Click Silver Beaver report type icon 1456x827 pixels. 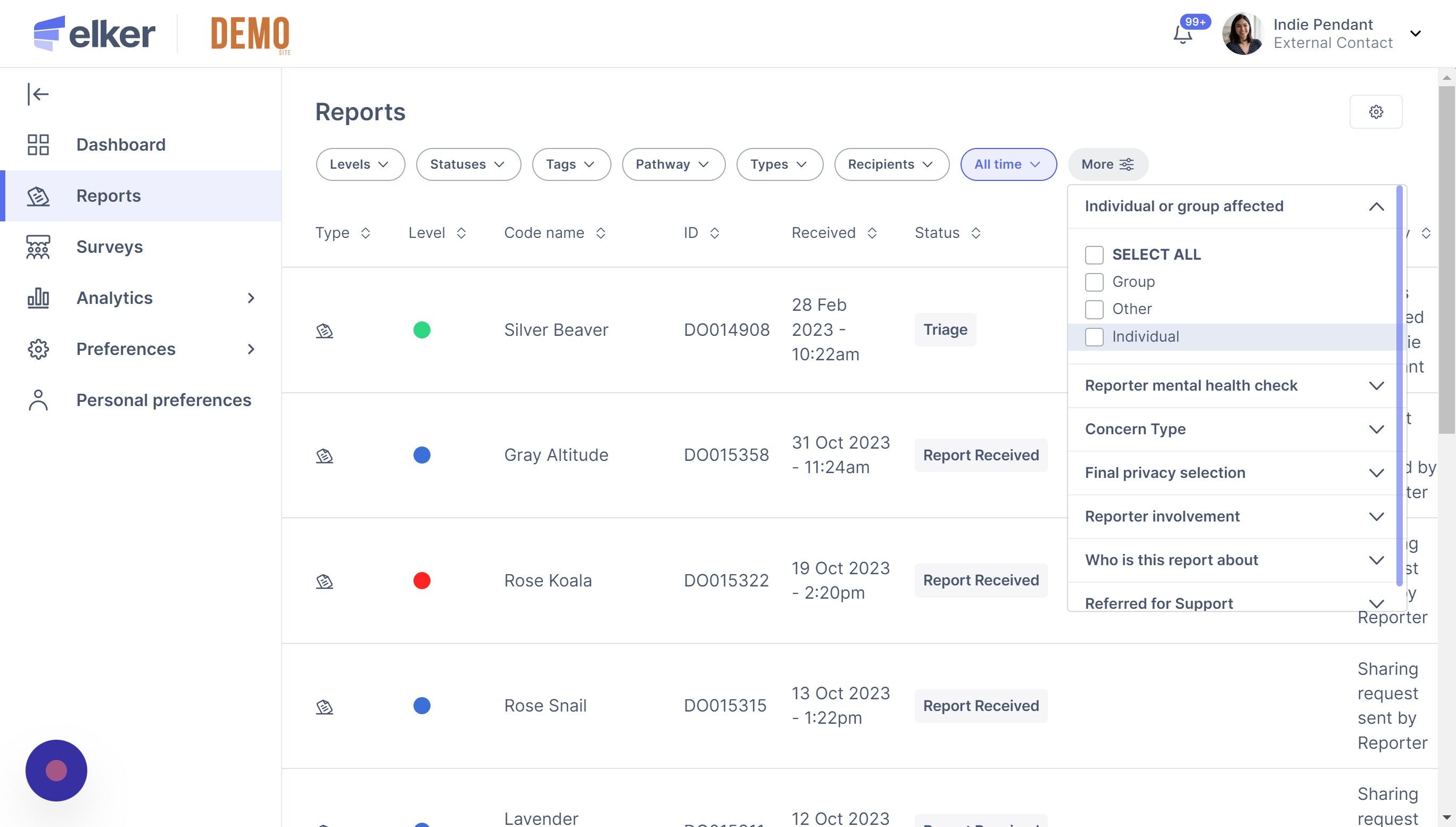[324, 330]
